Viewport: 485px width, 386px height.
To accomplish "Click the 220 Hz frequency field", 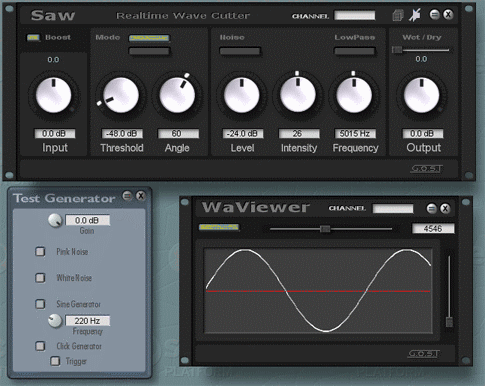I will click(87, 321).
